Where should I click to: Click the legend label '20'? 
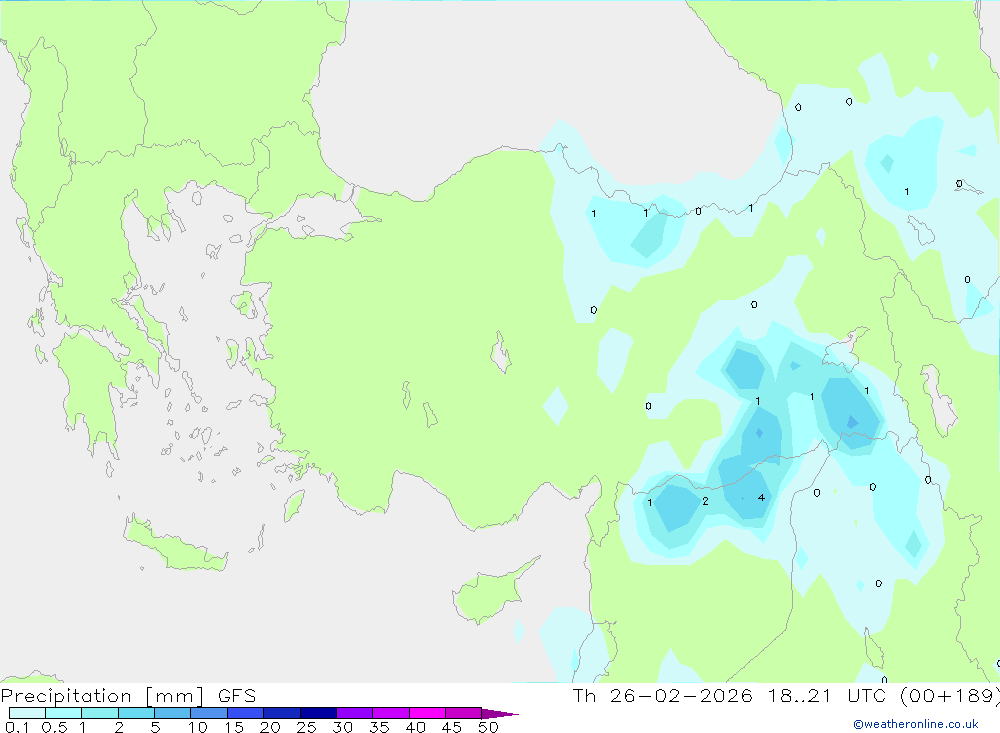(x=270, y=727)
